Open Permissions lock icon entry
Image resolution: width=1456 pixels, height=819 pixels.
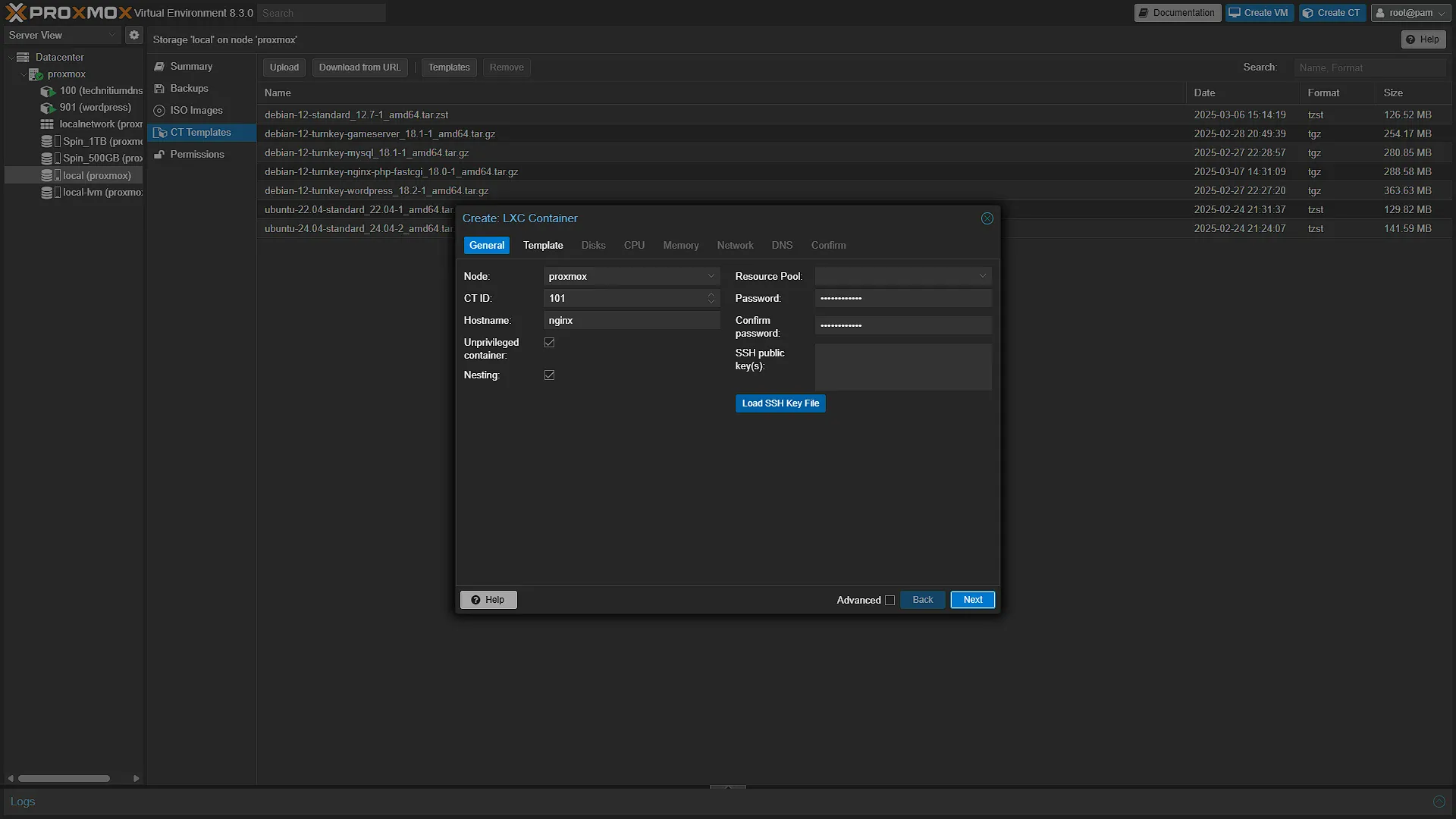click(x=159, y=155)
